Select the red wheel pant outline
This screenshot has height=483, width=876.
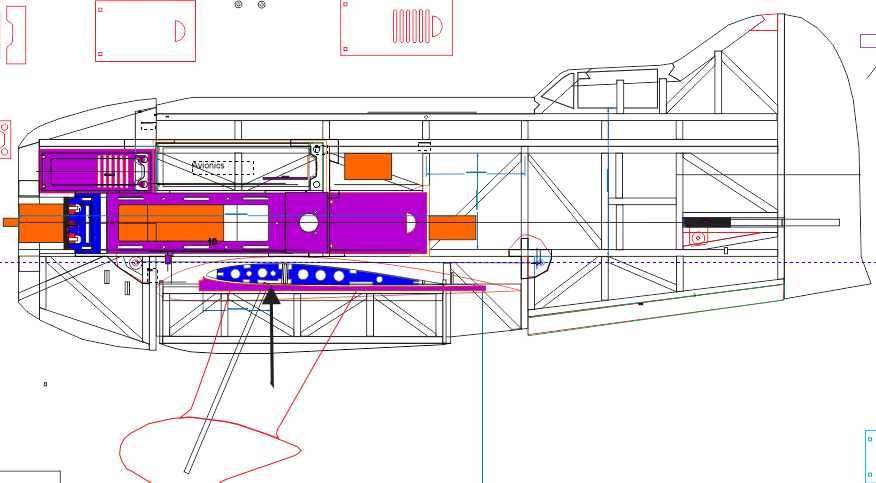point(210,449)
